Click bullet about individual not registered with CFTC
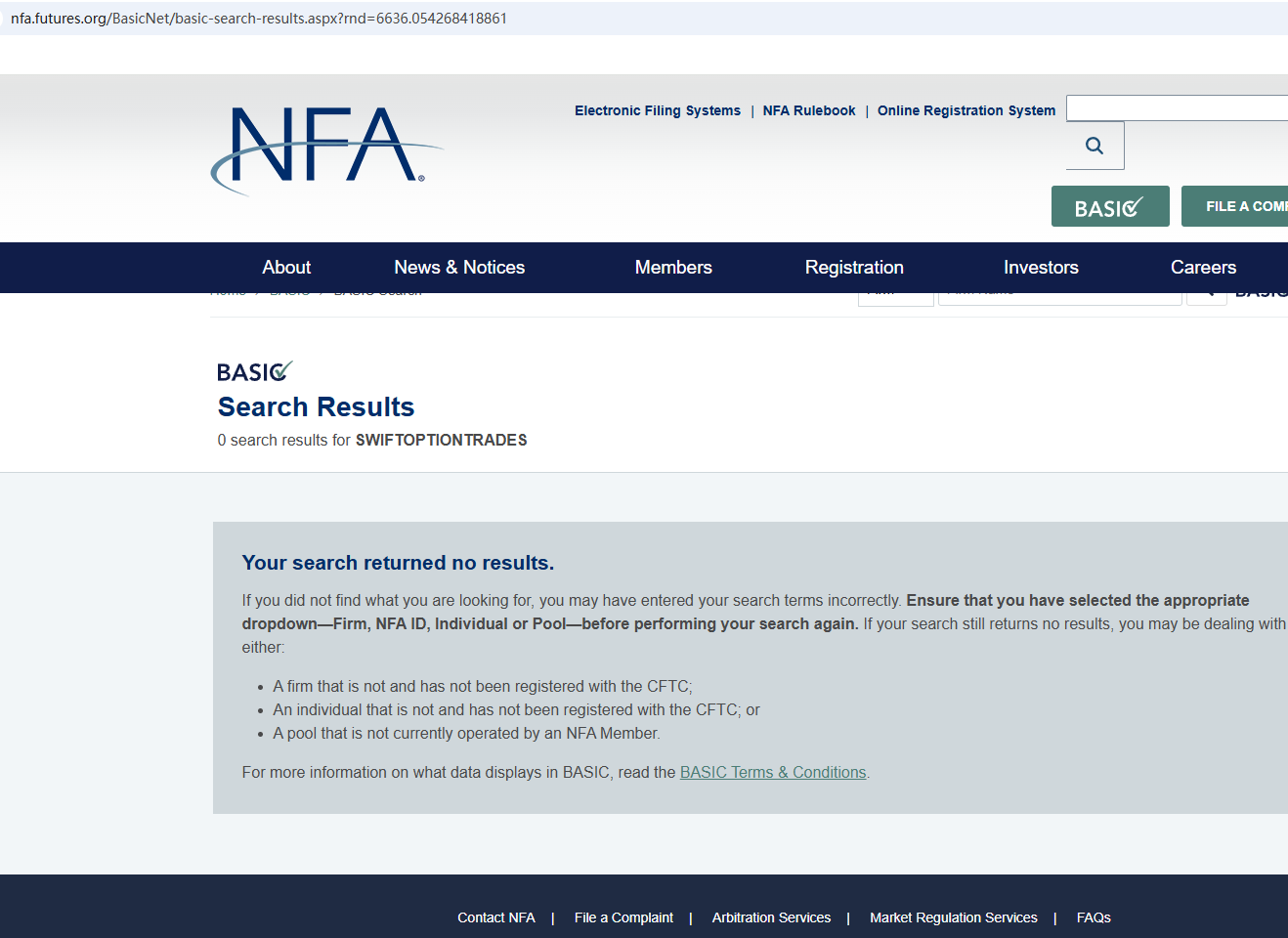Screen dimensions: 1288x938 (x=517, y=709)
